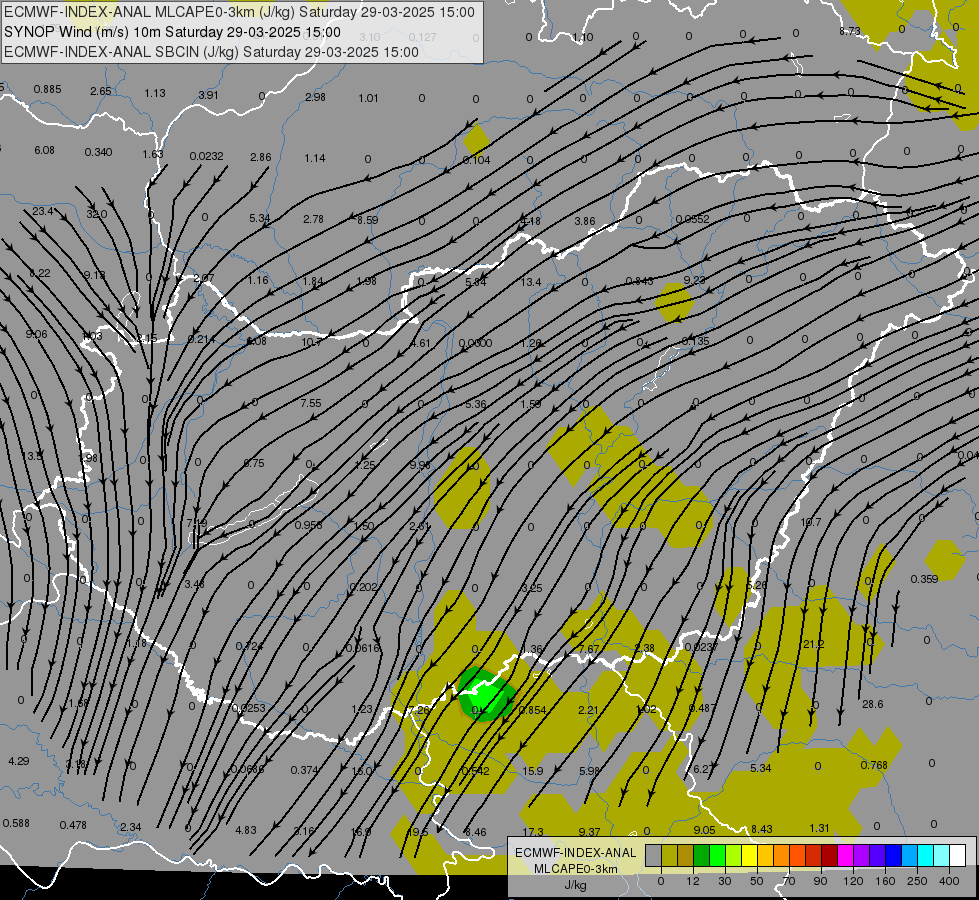Click the map value '13.4'
The height and width of the screenshot is (900, 979).
pos(531,282)
